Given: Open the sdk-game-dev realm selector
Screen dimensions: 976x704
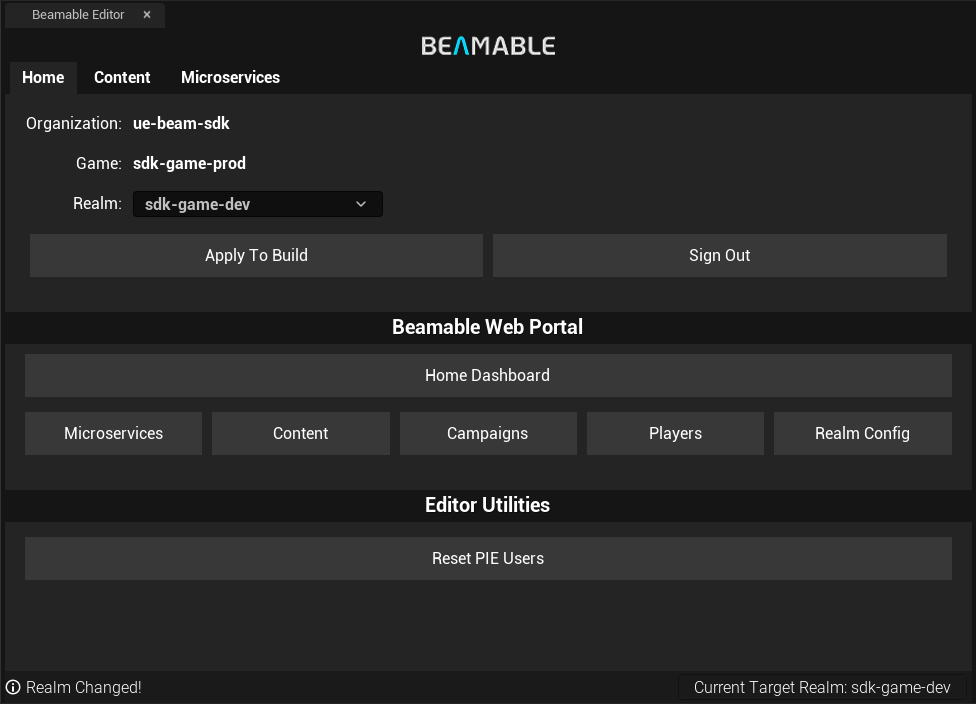Looking at the screenshot, I should pyautogui.click(x=258, y=204).
